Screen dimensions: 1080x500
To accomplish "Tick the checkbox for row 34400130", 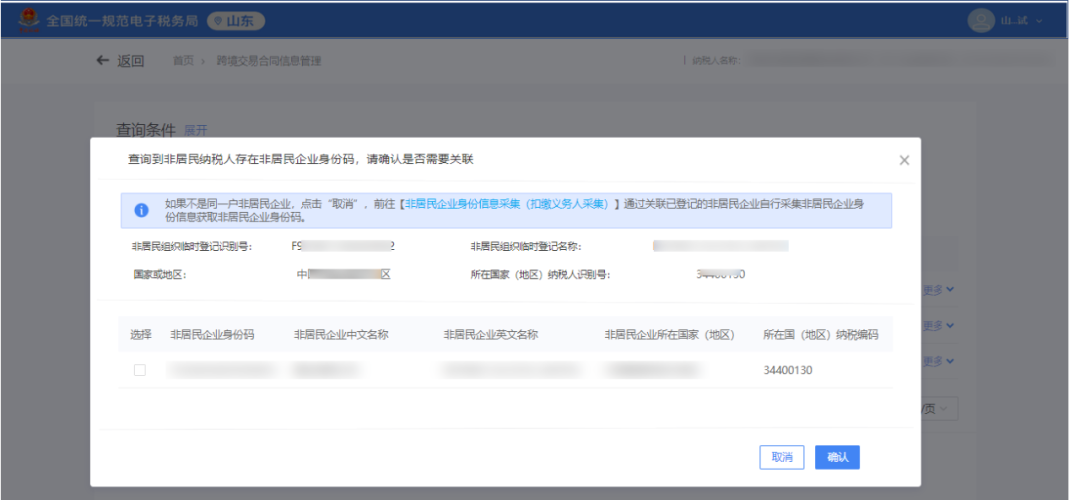I will [140, 371].
